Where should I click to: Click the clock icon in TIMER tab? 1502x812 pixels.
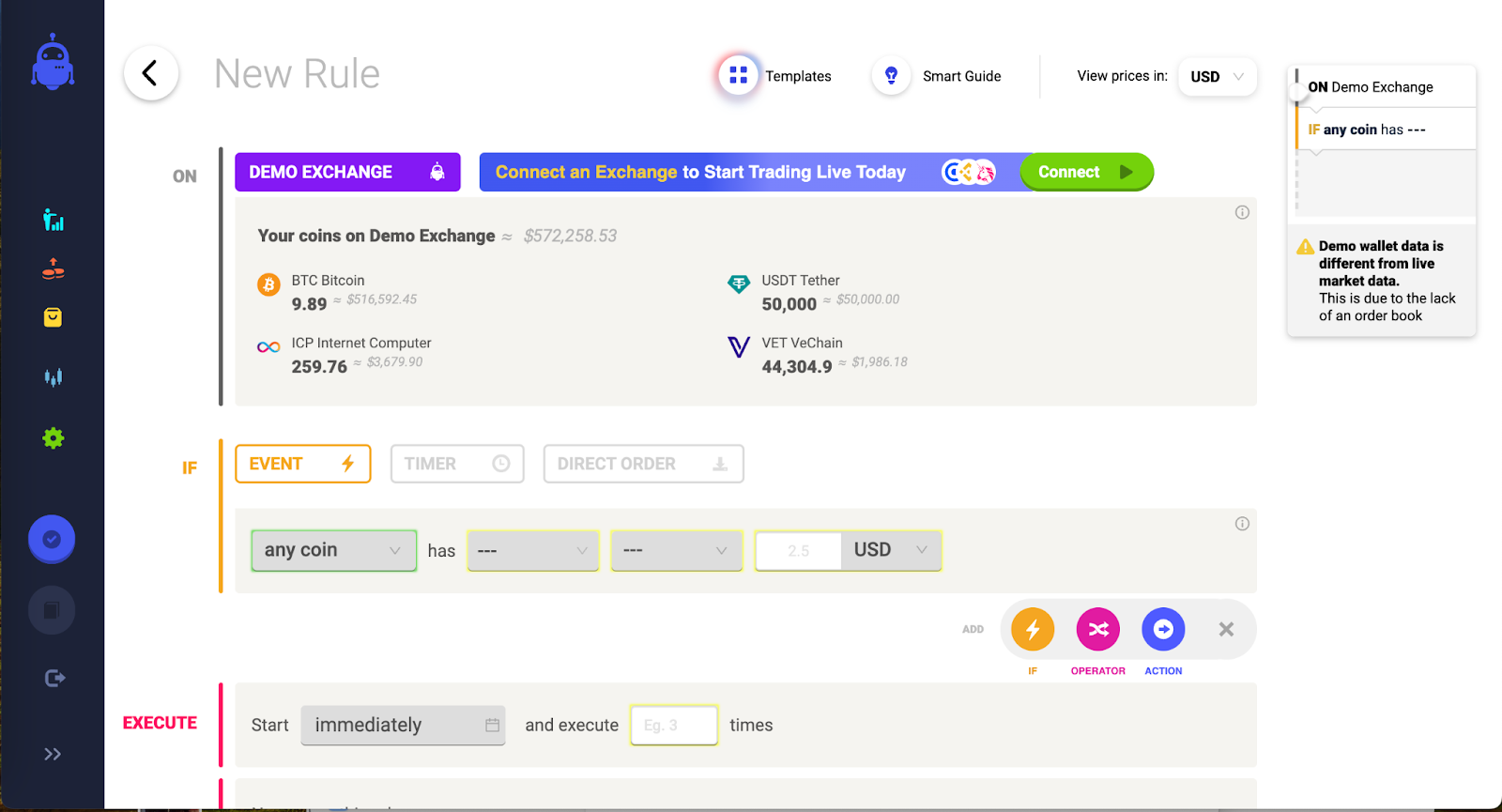501,464
